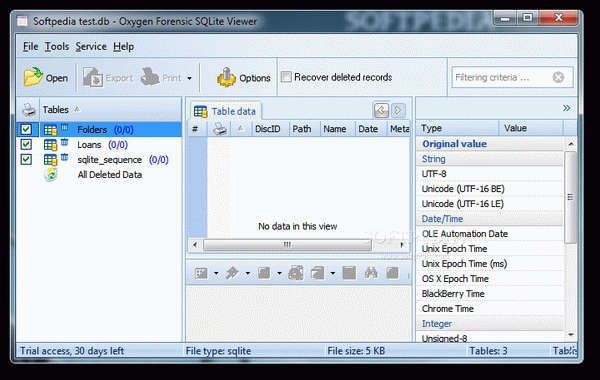This screenshot has width=600, height=380.
Task: Enable Recover deleted records checkbox
Action: pyautogui.click(x=286, y=77)
